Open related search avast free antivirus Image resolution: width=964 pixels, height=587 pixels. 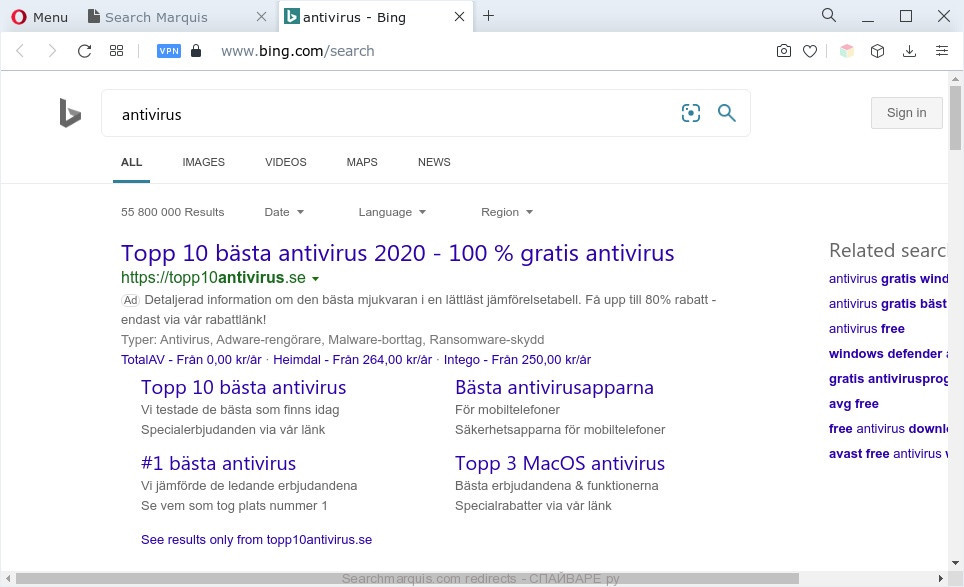click(x=888, y=454)
